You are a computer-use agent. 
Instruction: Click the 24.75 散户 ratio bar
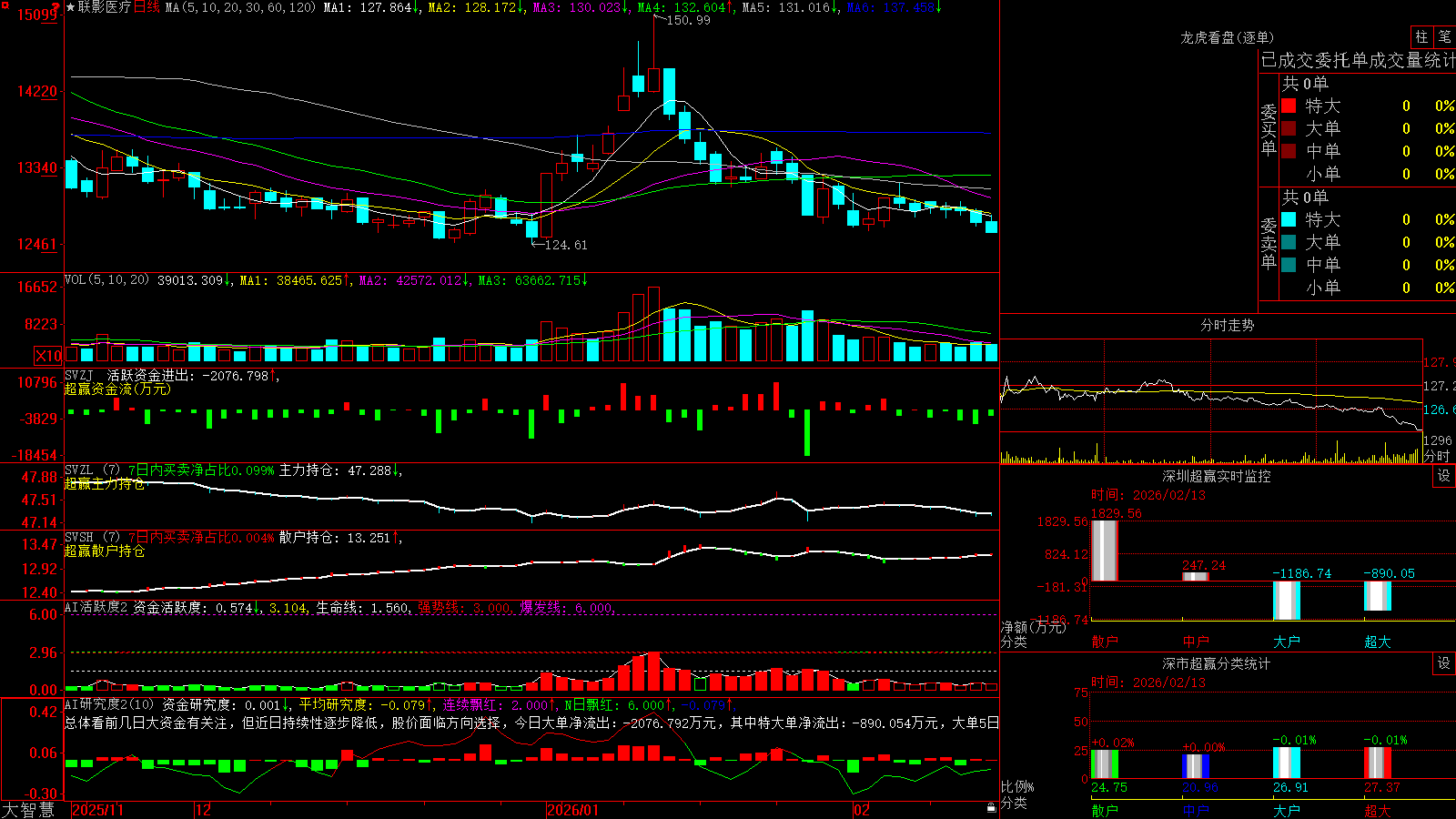click(x=1104, y=764)
